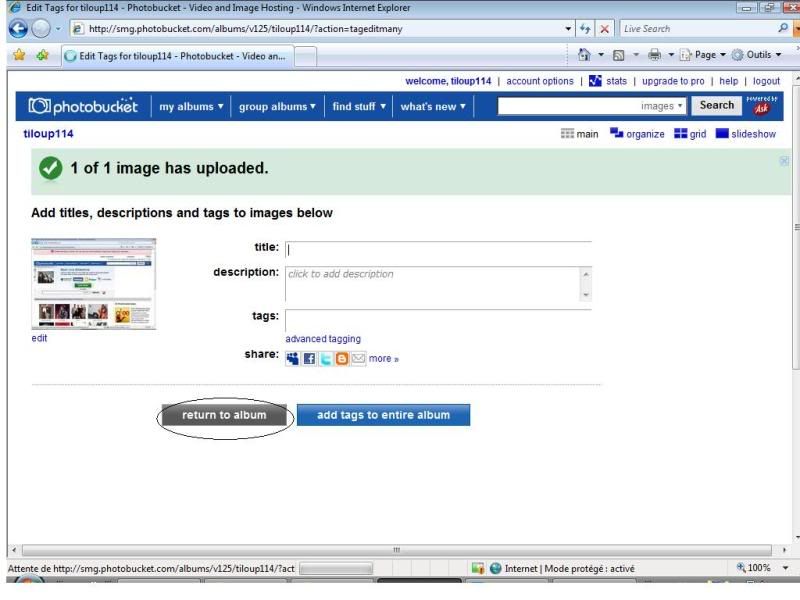Open the Outils menu dropdown
The height and width of the screenshot is (600, 800).
(x=757, y=55)
